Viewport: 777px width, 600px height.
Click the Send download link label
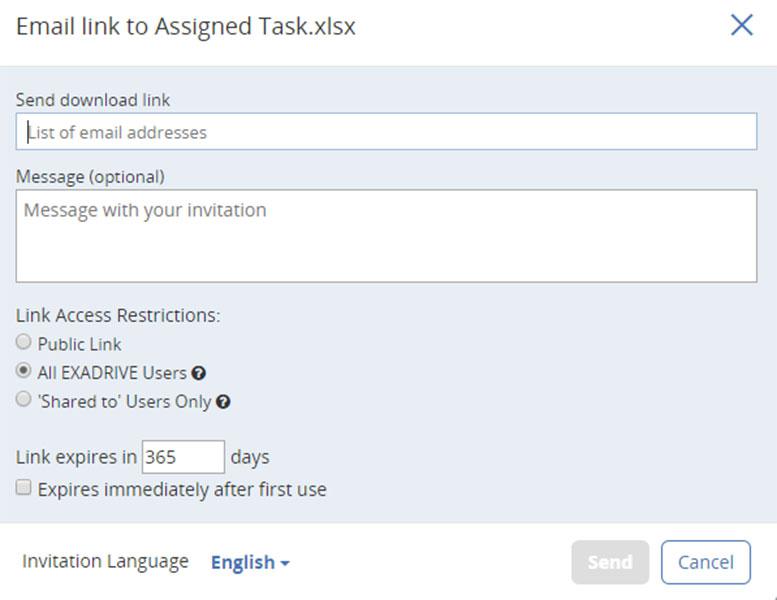93,100
